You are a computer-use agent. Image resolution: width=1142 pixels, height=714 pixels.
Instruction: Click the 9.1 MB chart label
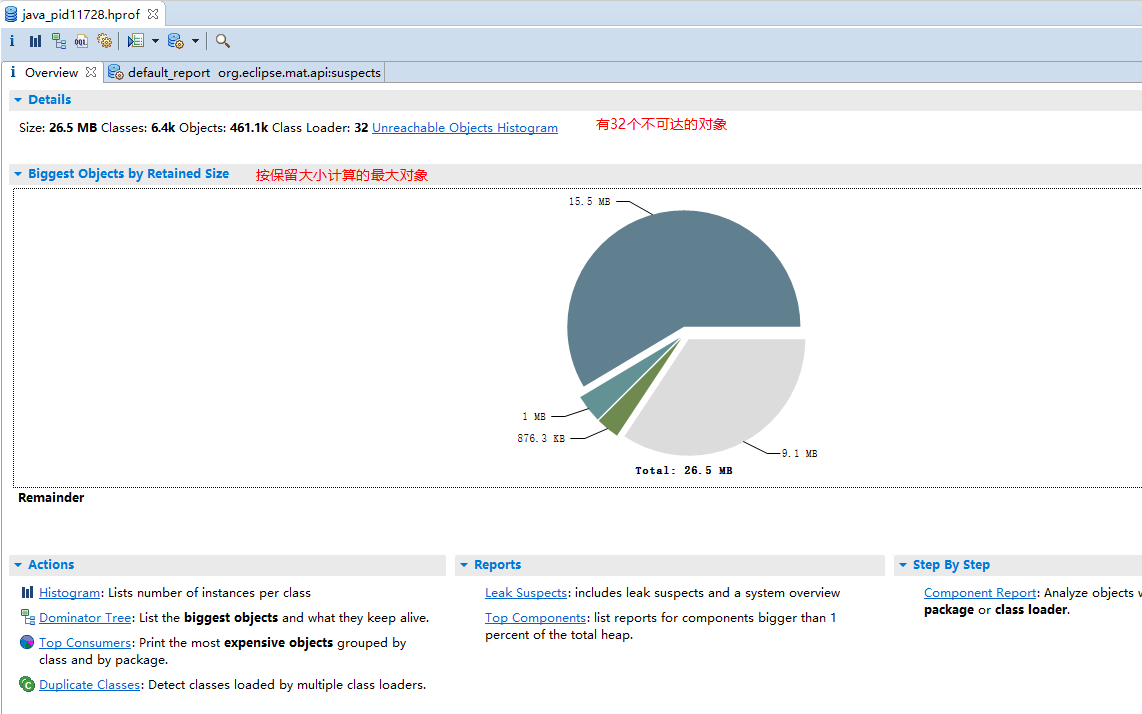(799, 454)
